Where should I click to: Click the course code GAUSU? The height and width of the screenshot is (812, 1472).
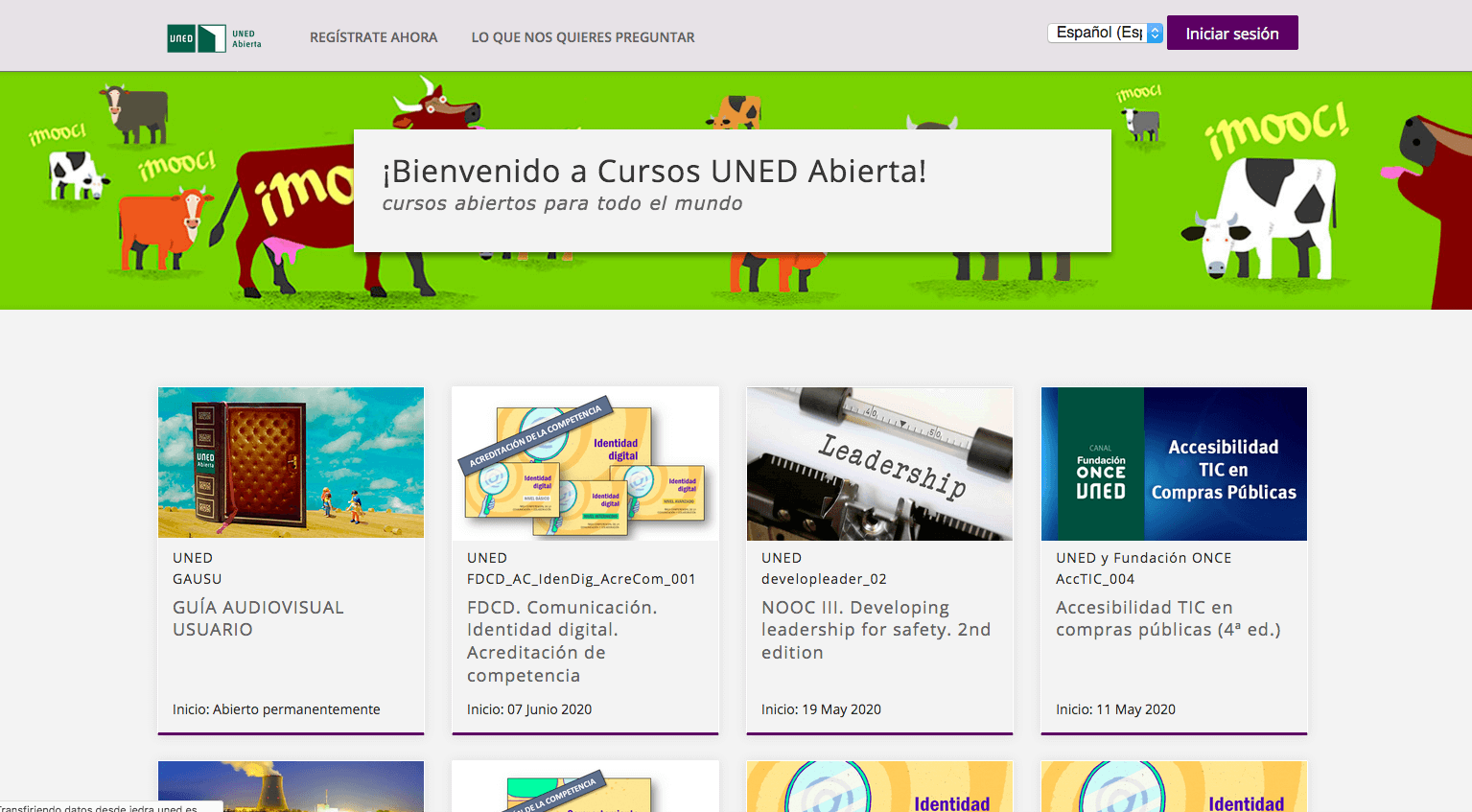pos(197,579)
